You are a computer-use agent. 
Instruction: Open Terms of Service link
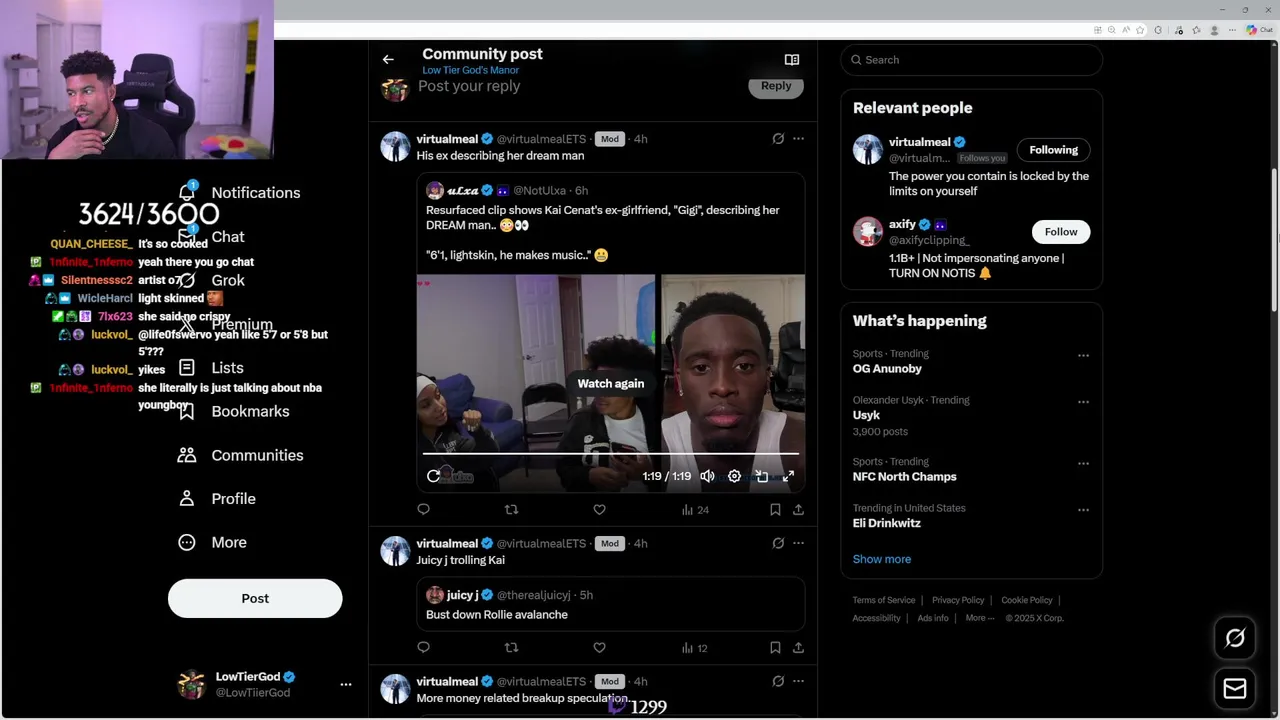click(x=884, y=600)
